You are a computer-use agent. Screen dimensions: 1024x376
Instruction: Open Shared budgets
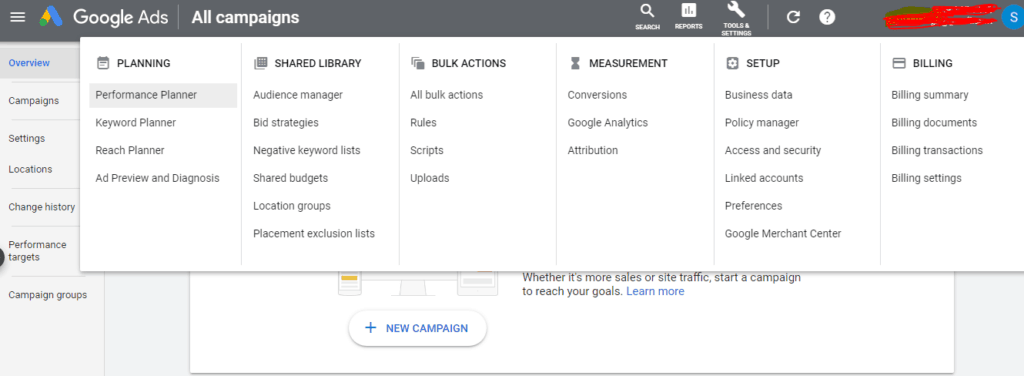[x=291, y=178]
